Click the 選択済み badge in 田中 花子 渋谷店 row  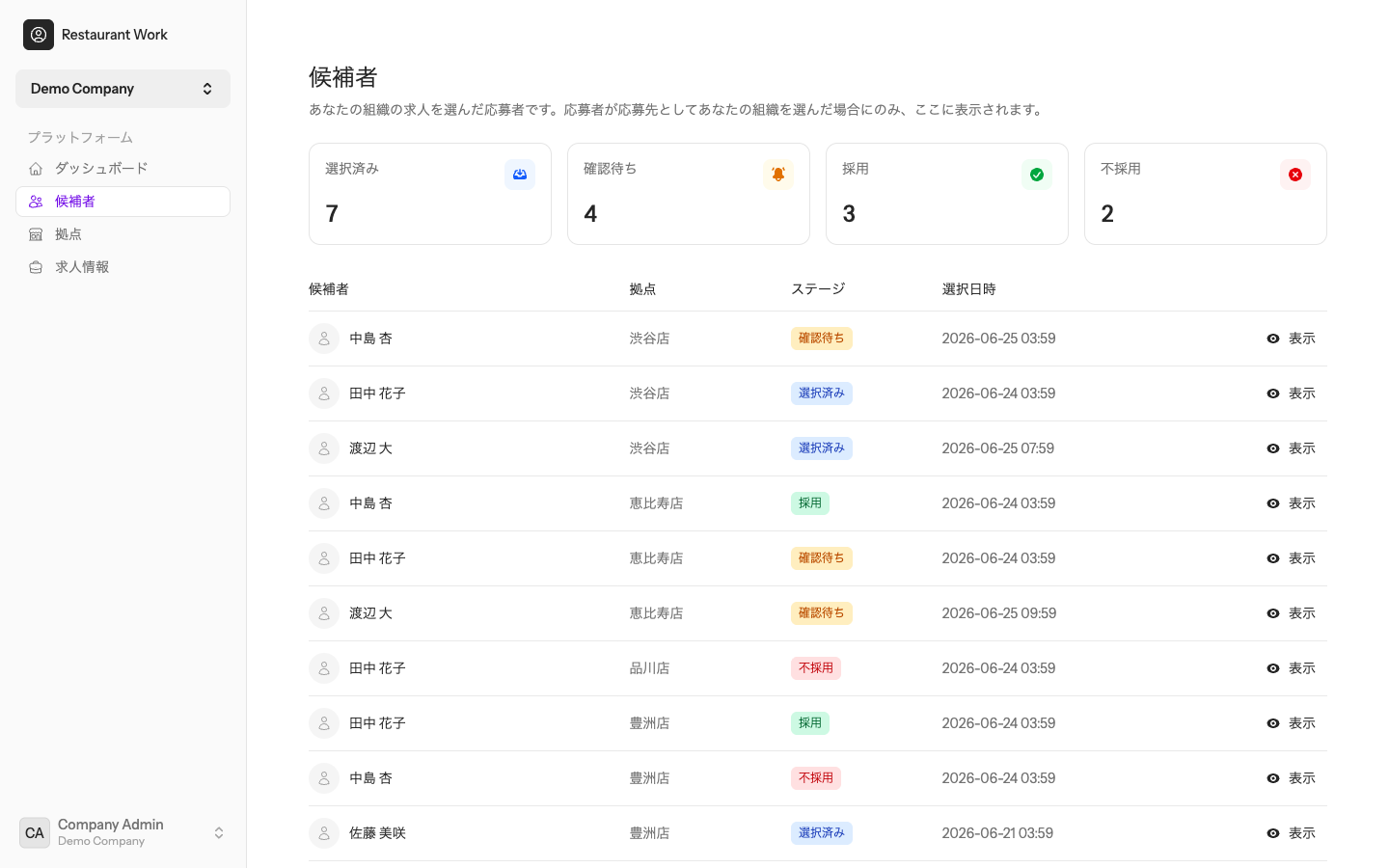click(x=822, y=393)
